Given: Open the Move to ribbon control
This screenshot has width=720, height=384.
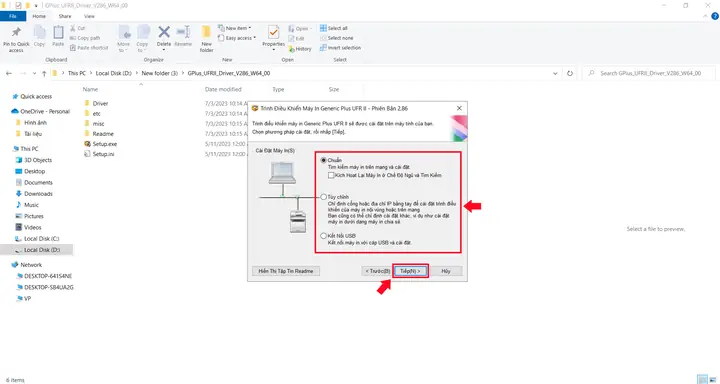Looking at the screenshot, I should (124, 39).
